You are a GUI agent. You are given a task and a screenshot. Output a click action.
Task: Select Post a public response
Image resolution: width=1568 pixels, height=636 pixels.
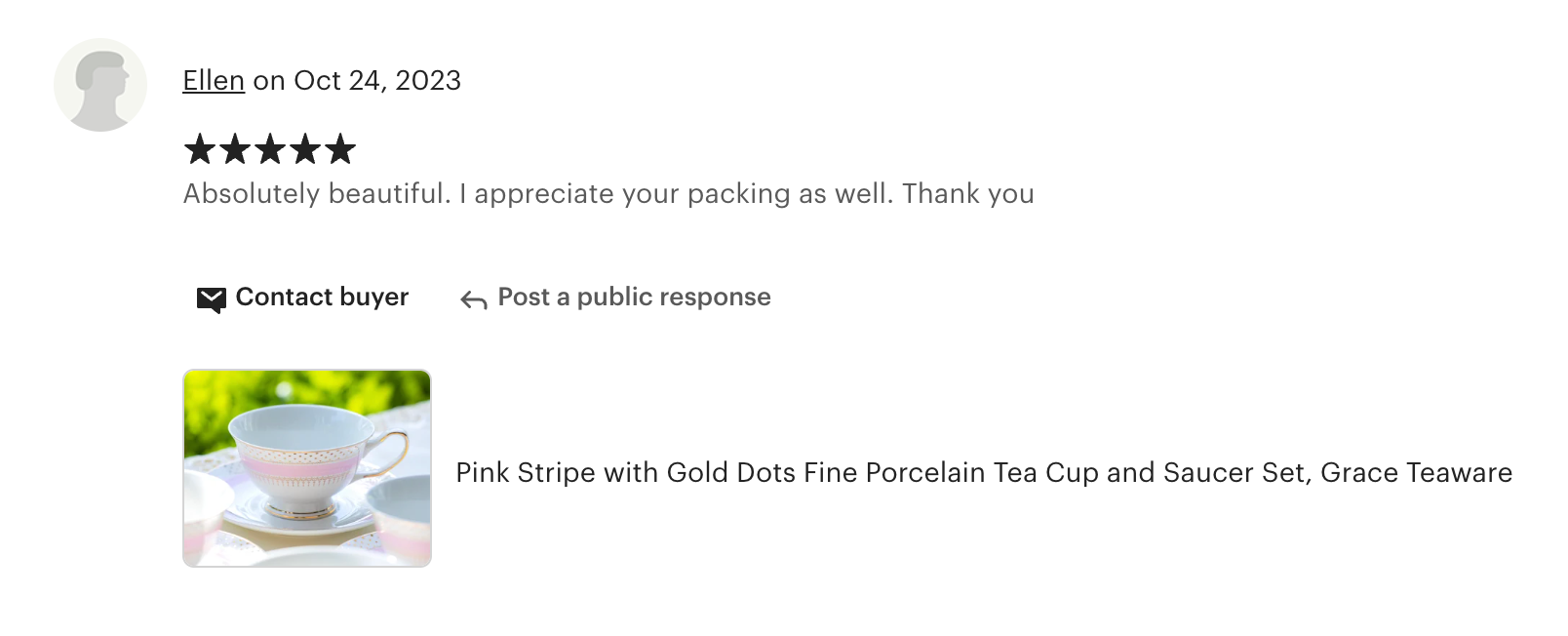coord(634,298)
